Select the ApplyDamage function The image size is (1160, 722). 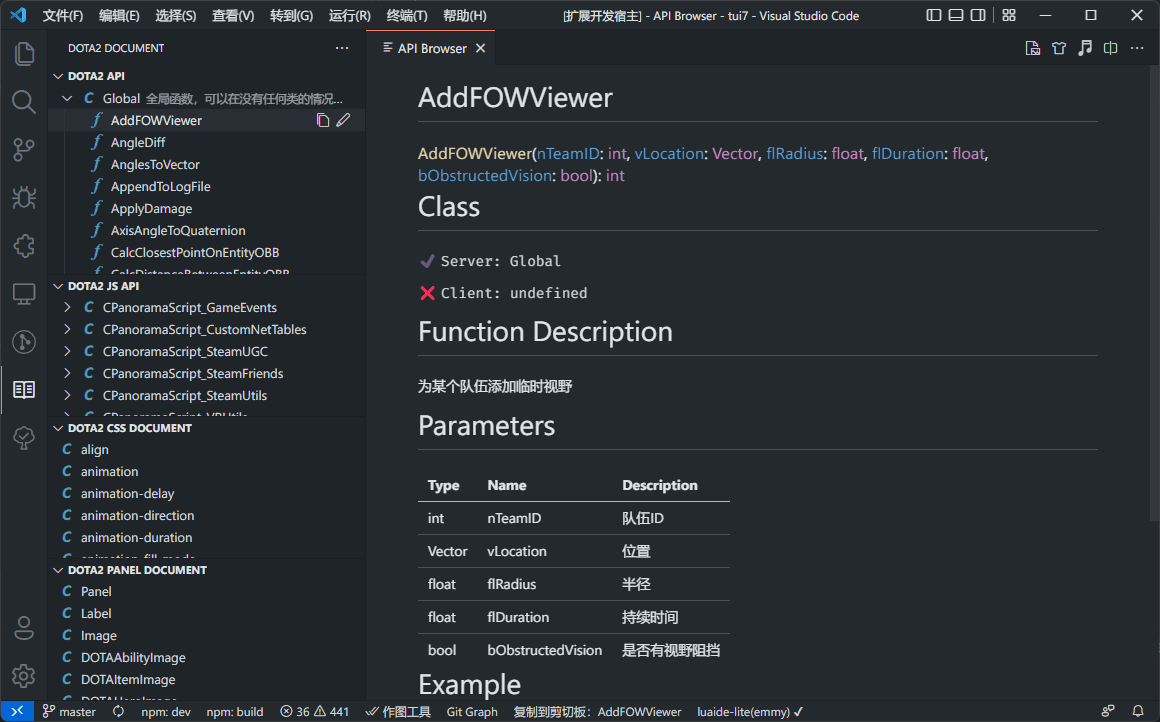[206, 209]
